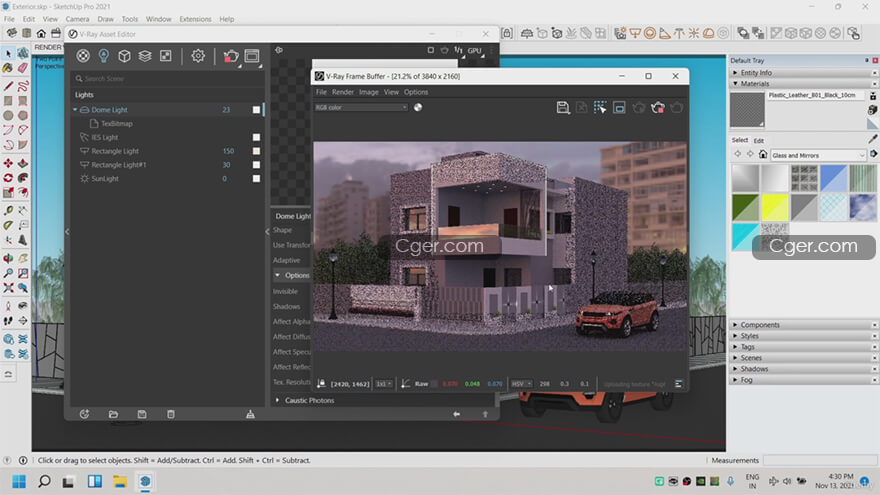Open RGB color channel dropdown
Image resolution: width=880 pixels, height=495 pixels.
361,107
